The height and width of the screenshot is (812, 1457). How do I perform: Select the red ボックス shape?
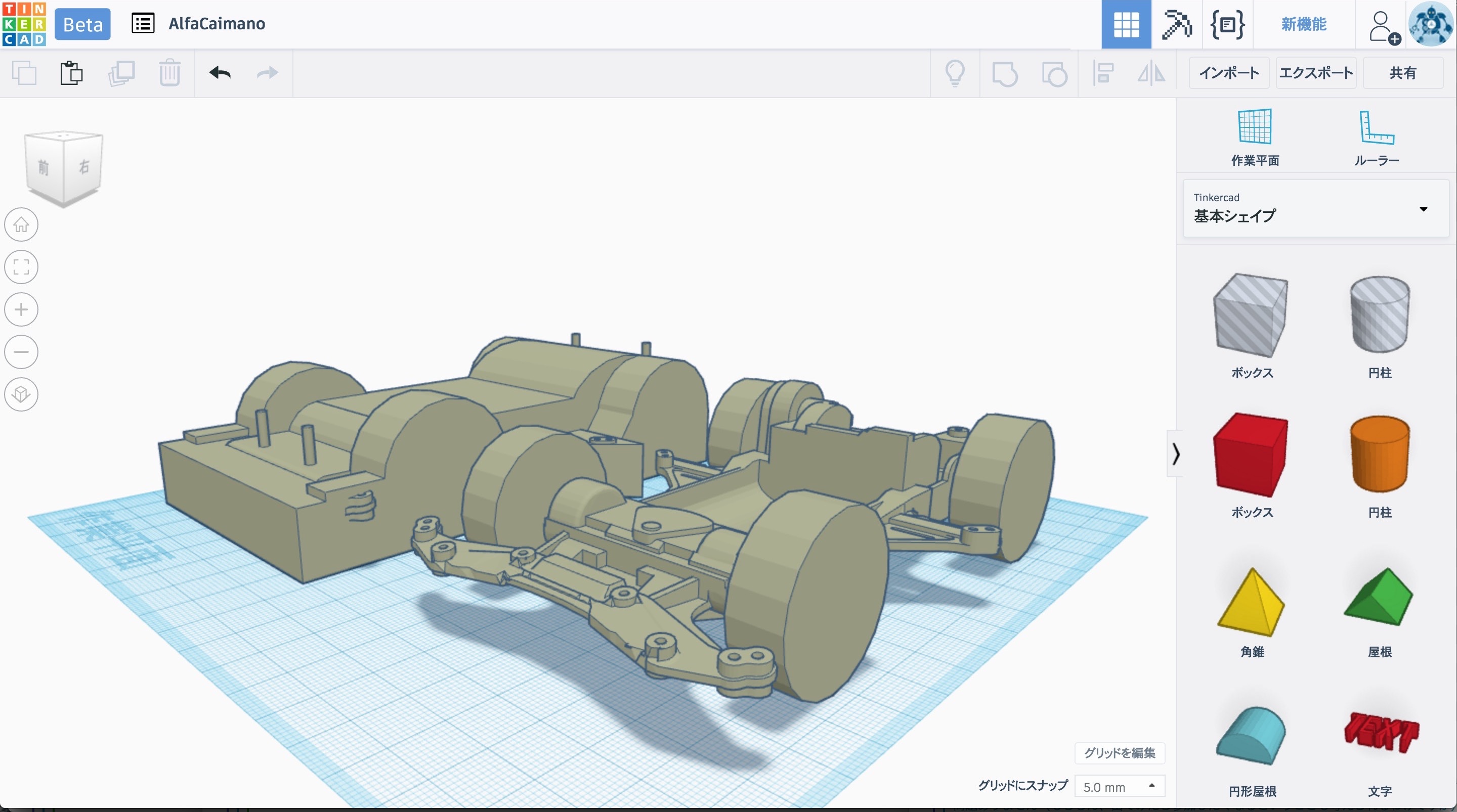click(1251, 455)
